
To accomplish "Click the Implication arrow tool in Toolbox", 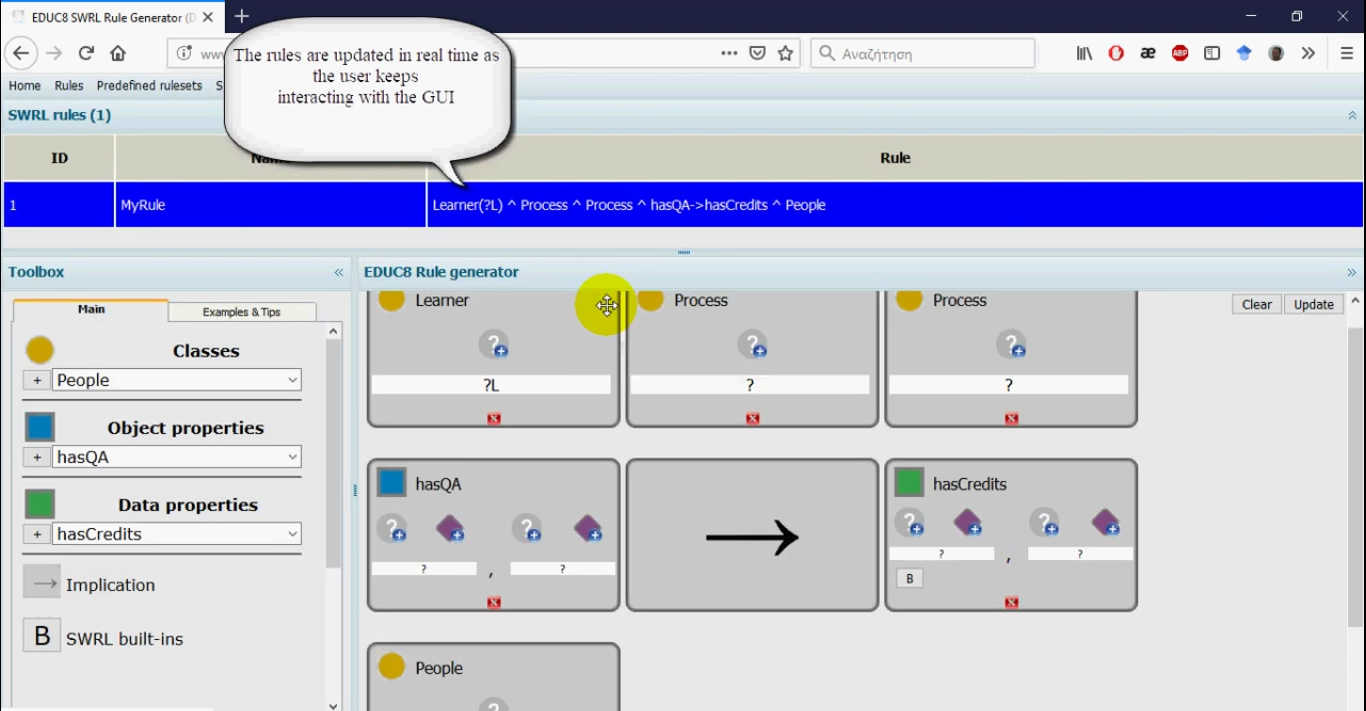I will 42,582.
